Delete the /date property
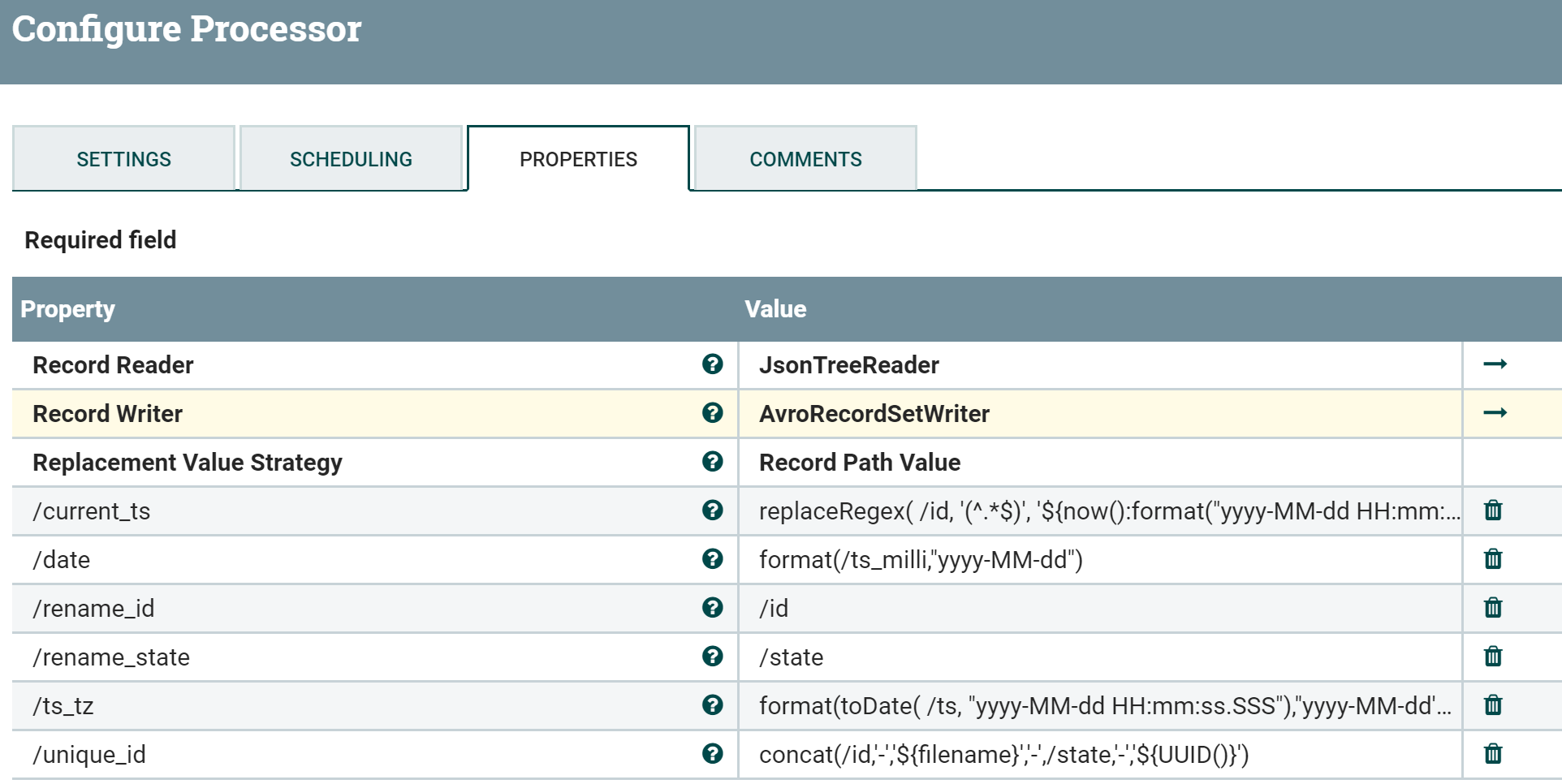The width and height of the screenshot is (1562, 784). 1494,559
